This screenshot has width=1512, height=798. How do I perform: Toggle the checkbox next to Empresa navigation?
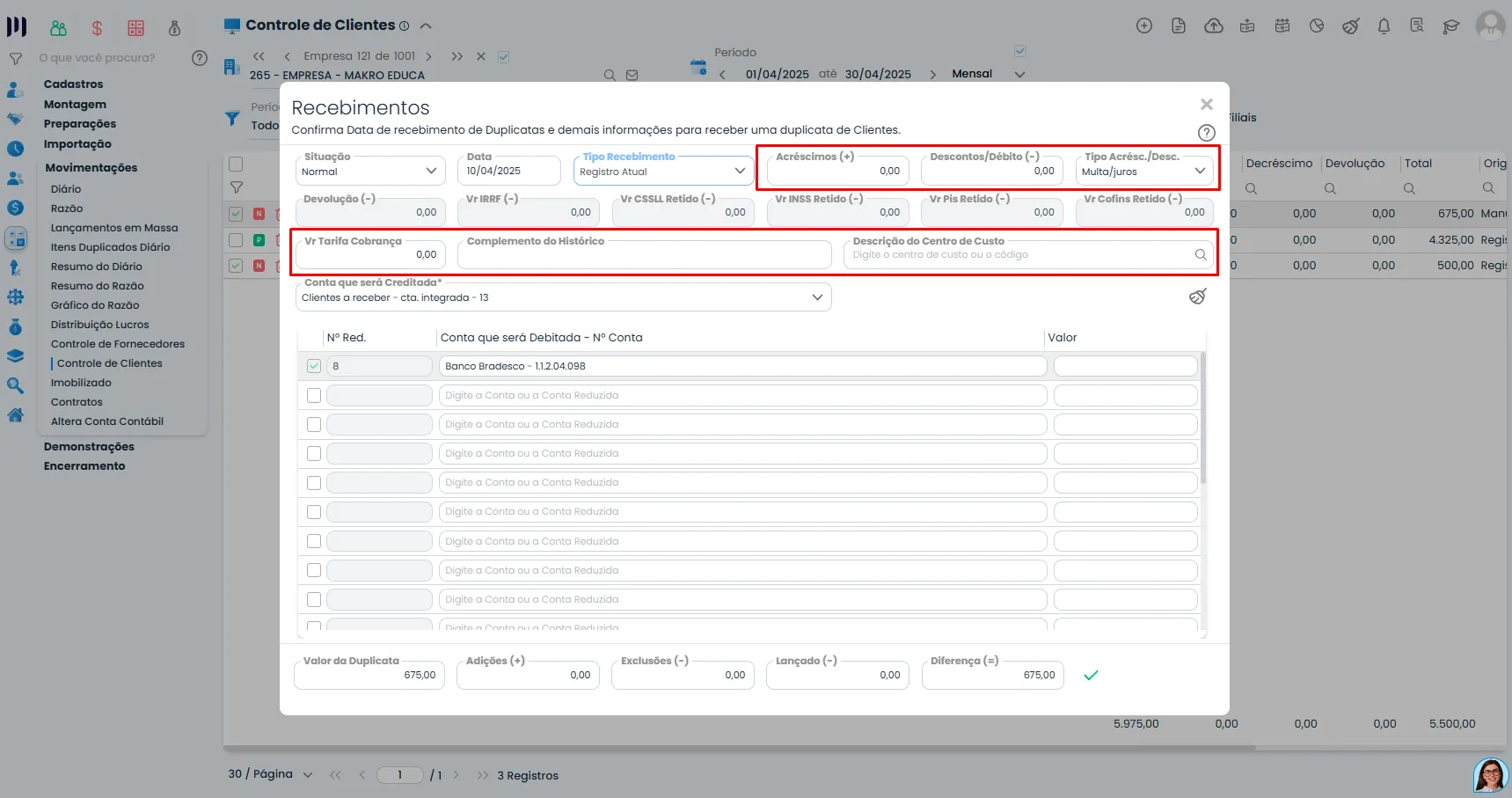pyautogui.click(x=503, y=57)
